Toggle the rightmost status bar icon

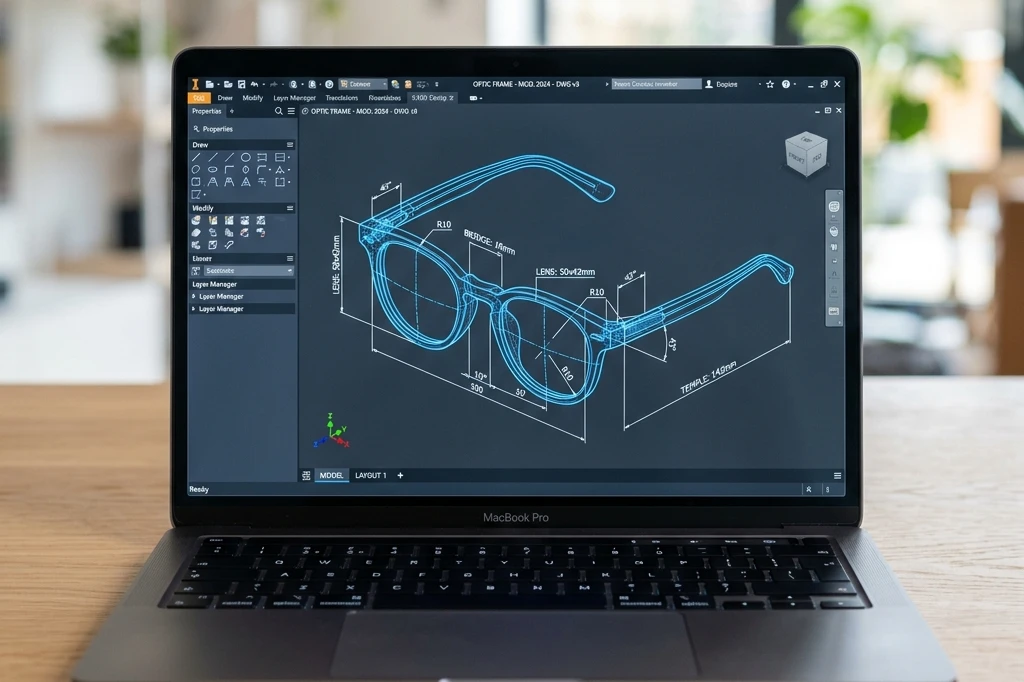coord(828,489)
